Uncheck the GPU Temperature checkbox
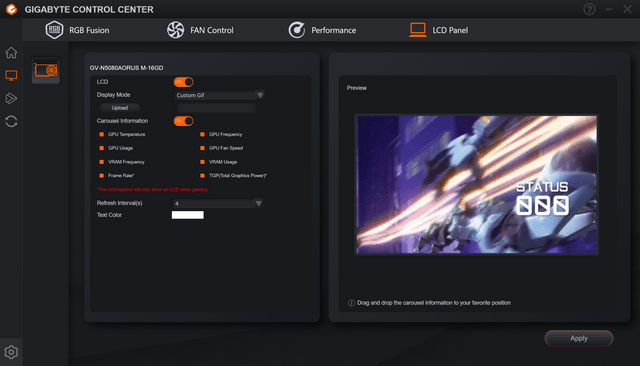 point(101,134)
